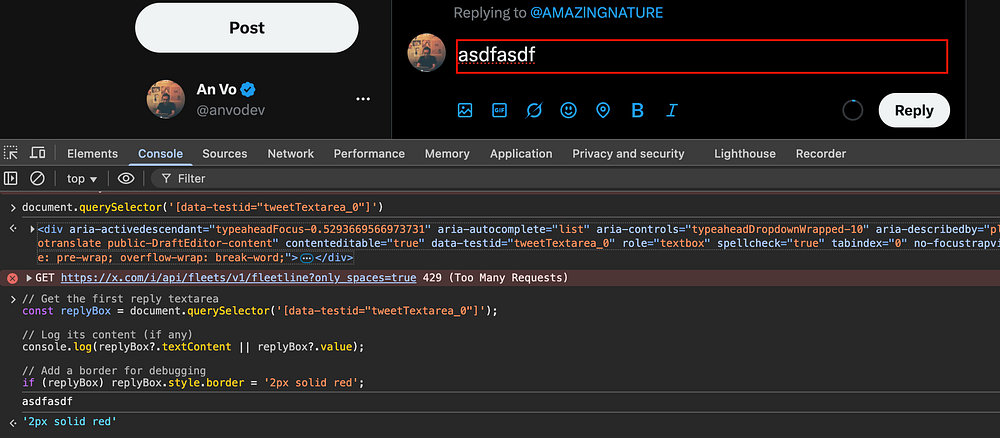
Task: Toggle the device toolbar emulation
Action: [37, 153]
